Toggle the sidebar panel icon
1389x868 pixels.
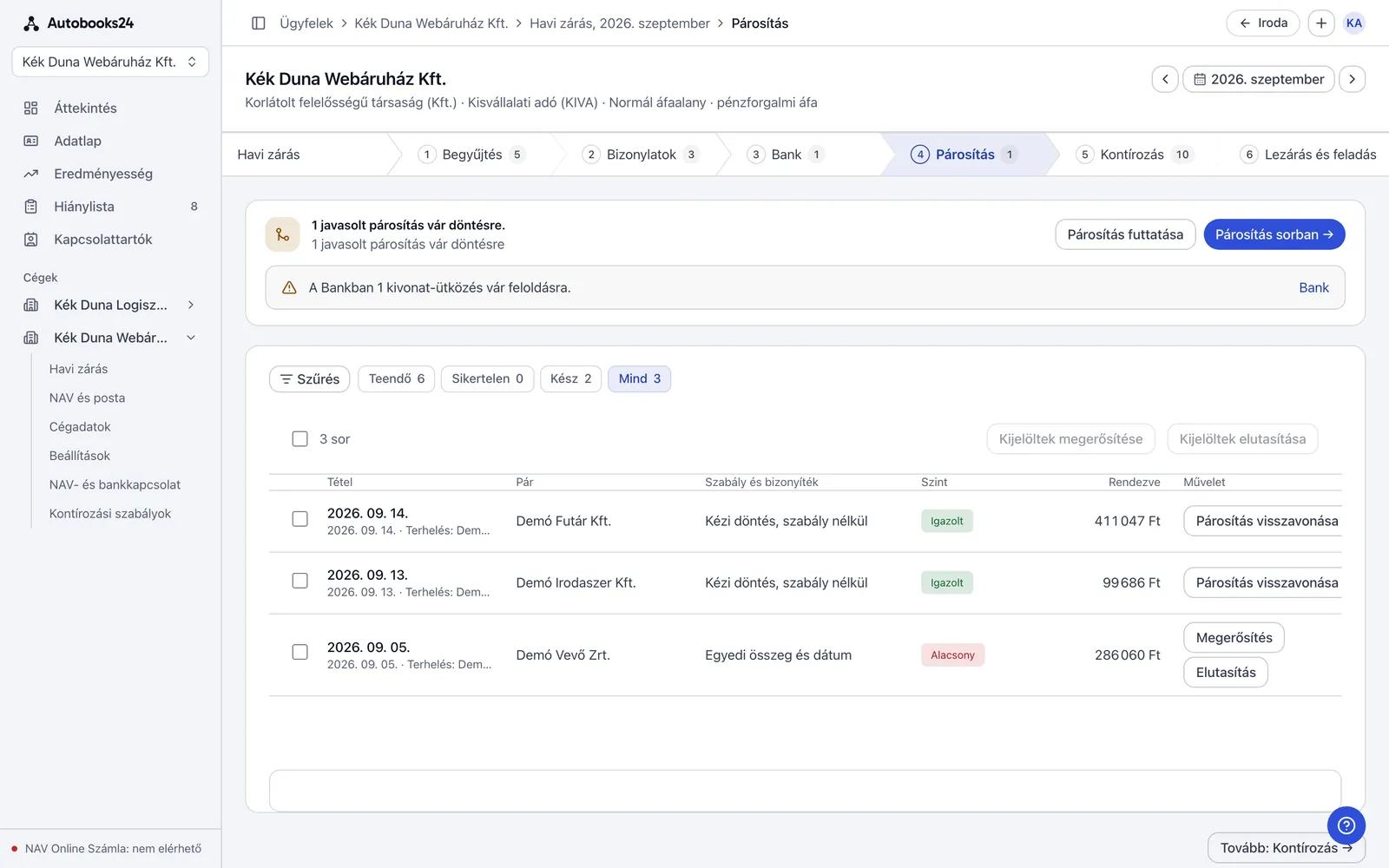point(258,23)
